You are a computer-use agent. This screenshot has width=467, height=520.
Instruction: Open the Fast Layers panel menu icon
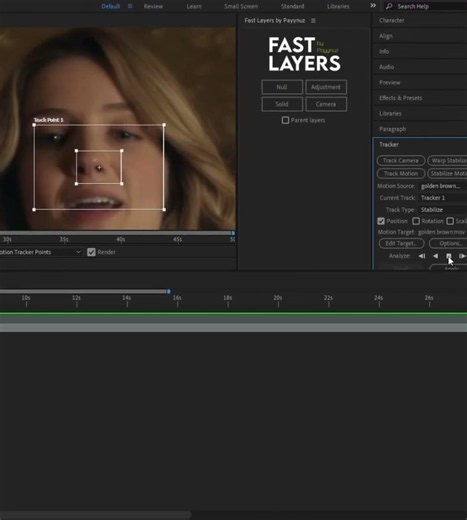tap(313, 21)
